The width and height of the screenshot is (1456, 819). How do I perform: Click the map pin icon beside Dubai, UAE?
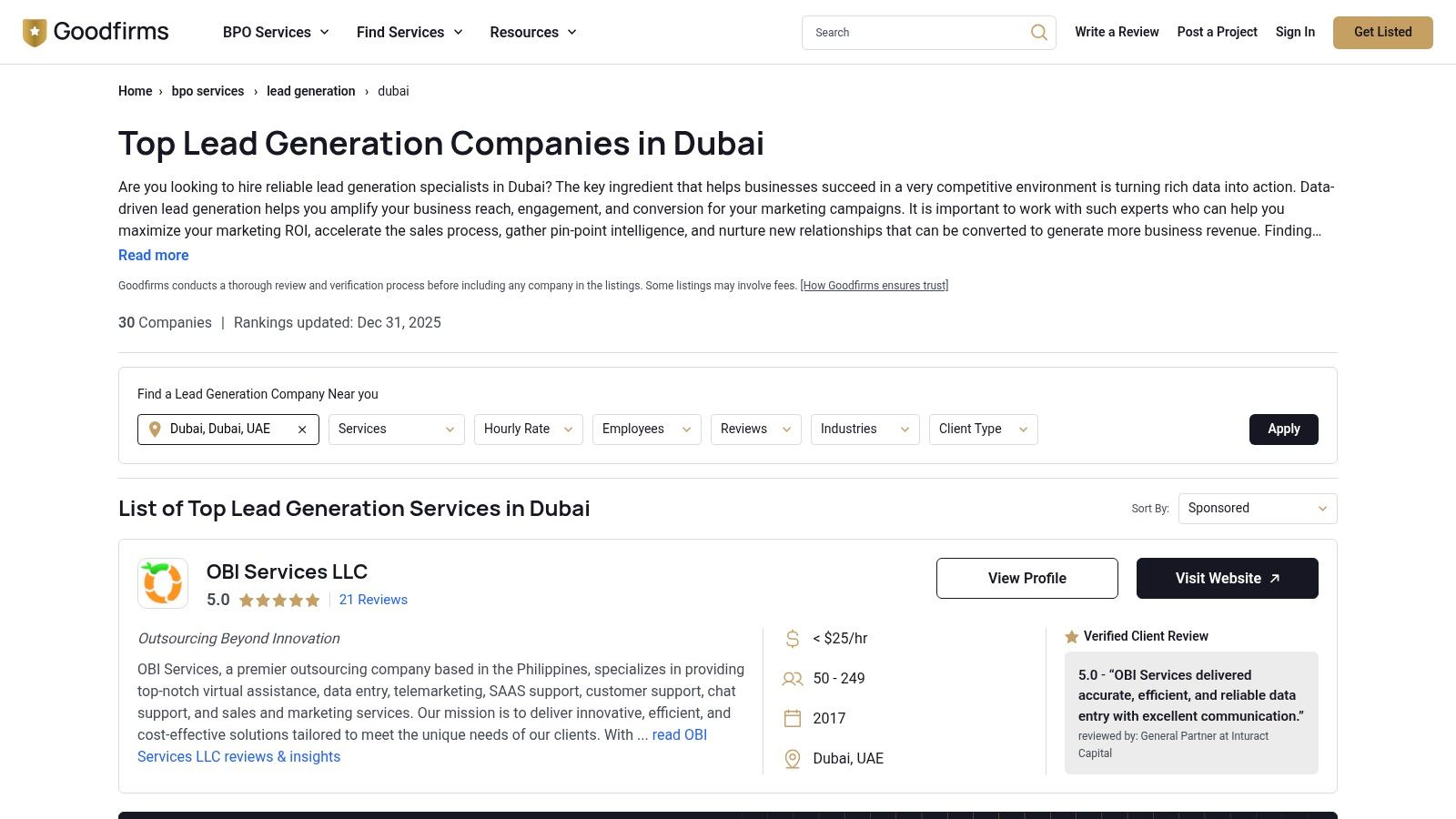point(791,758)
